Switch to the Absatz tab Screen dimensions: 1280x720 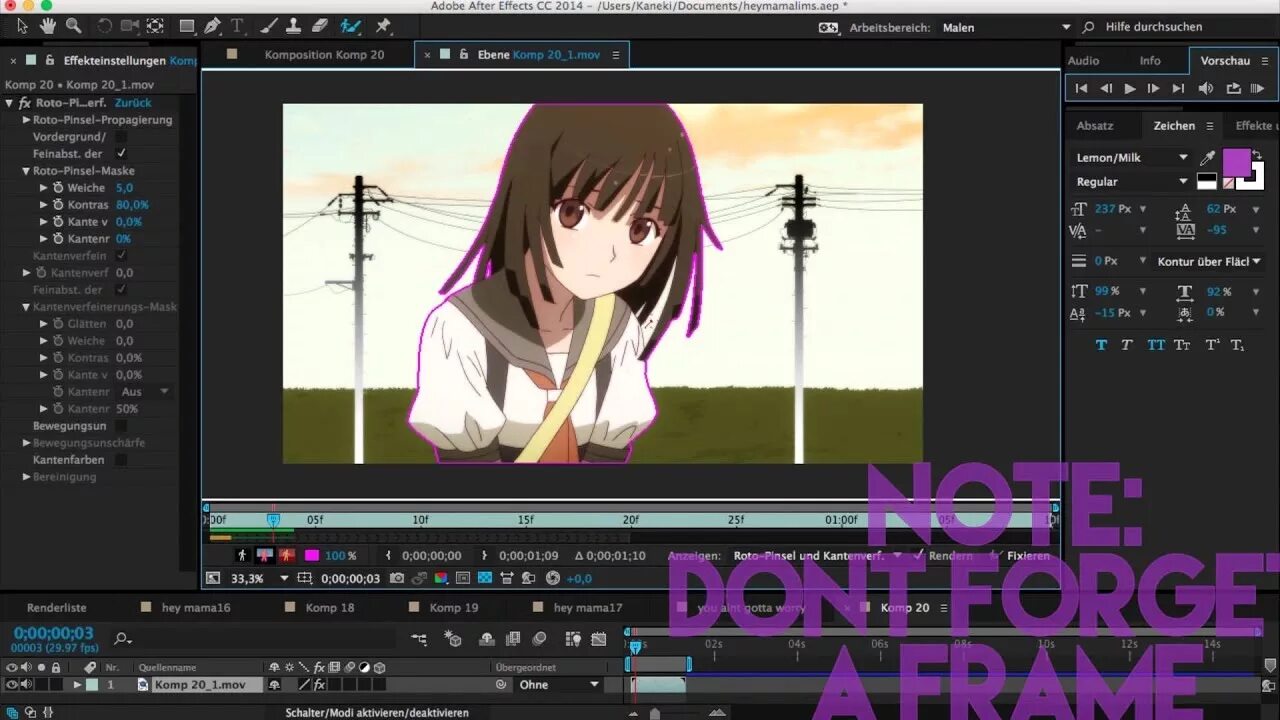pos(1095,125)
